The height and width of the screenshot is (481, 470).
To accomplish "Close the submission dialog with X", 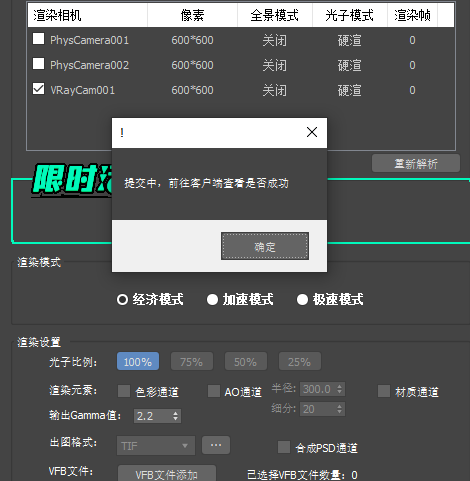I will click(x=312, y=132).
